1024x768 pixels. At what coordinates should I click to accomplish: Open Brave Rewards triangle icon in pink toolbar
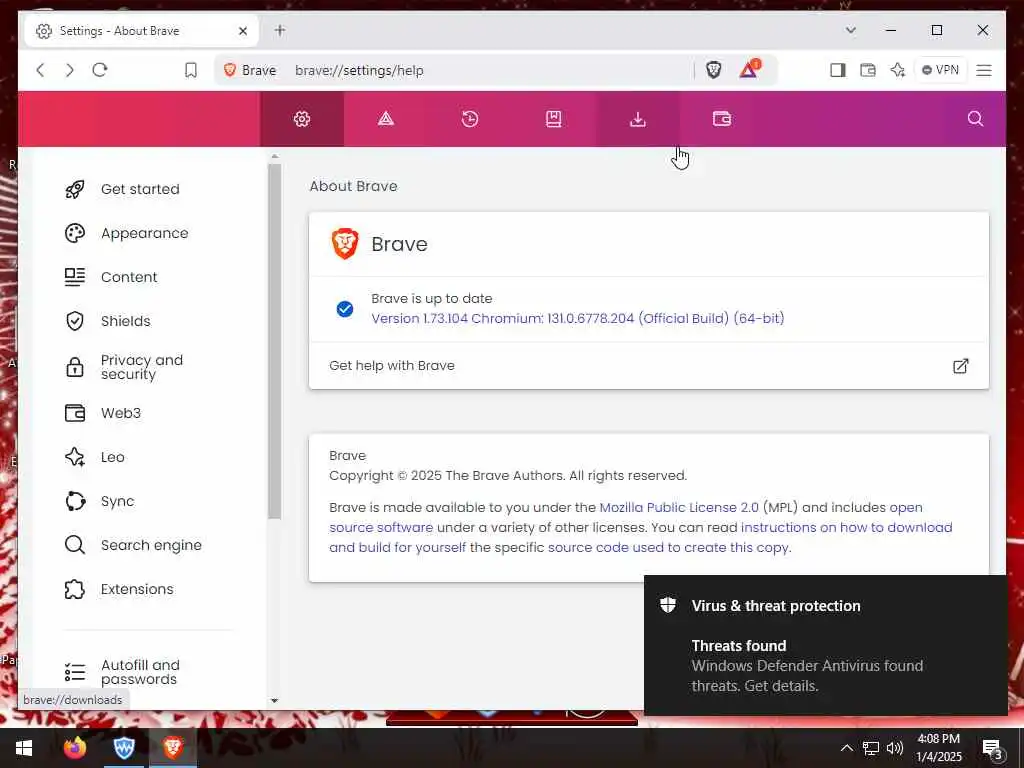[x=386, y=119]
